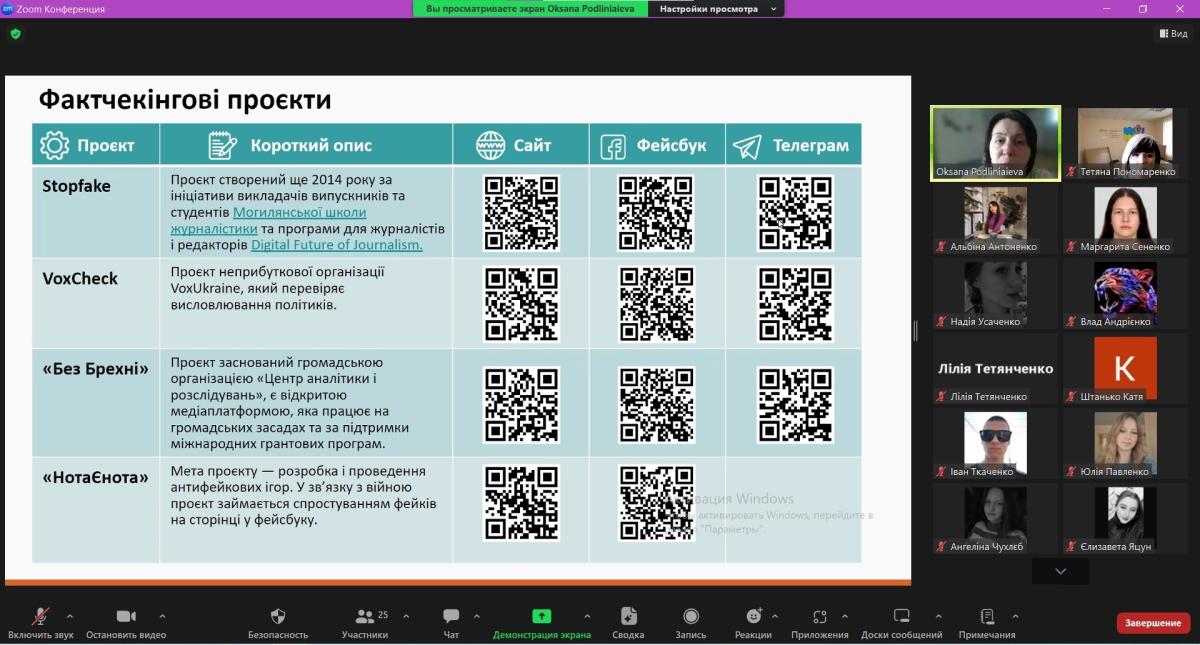Click VoxCheck Telegram QR code
Image resolution: width=1200 pixels, height=645 pixels.
point(795,304)
